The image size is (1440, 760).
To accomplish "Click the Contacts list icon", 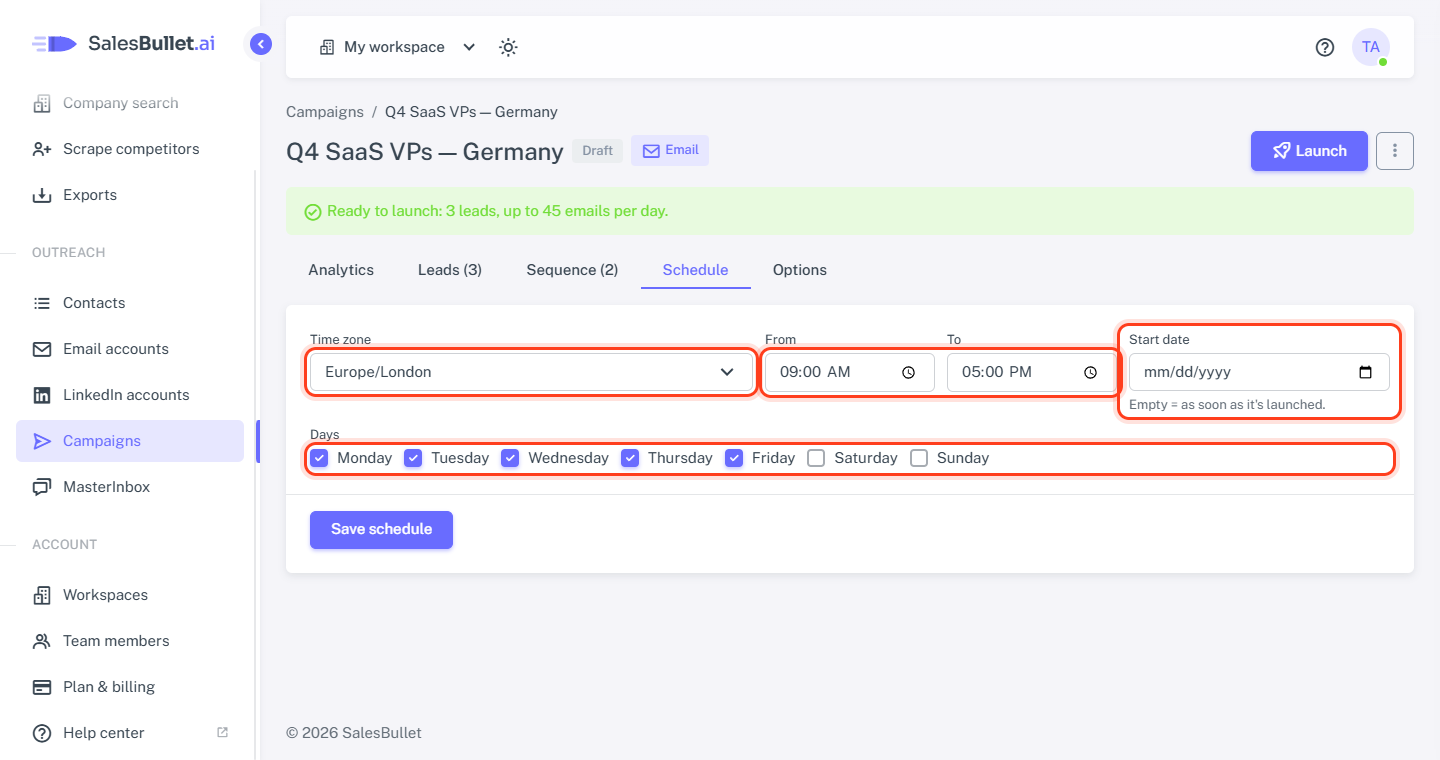I will (42, 303).
